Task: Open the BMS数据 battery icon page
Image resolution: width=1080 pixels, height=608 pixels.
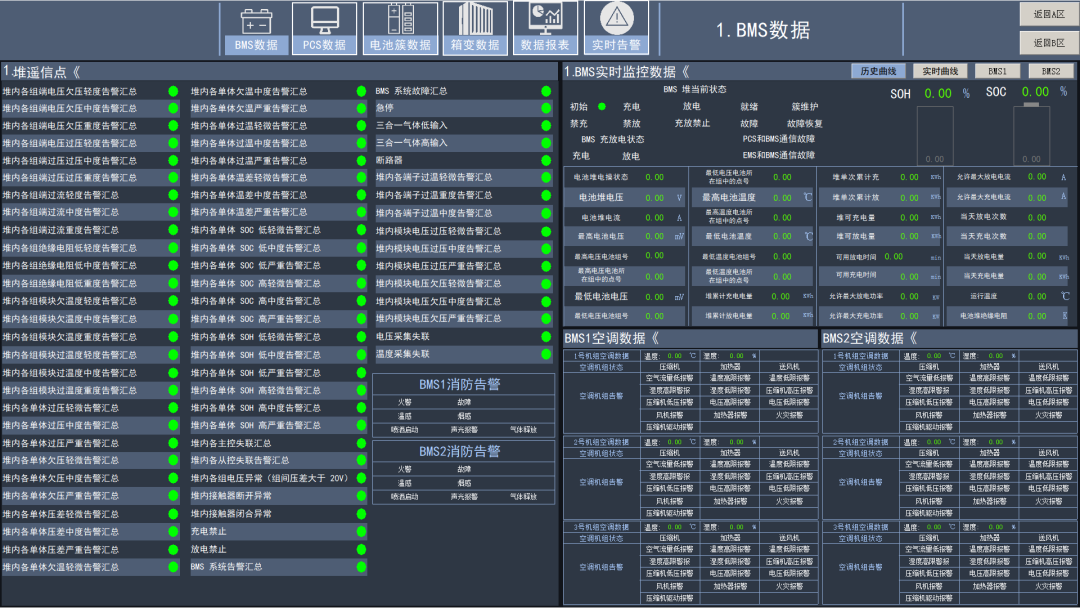Action: click(x=257, y=28)
